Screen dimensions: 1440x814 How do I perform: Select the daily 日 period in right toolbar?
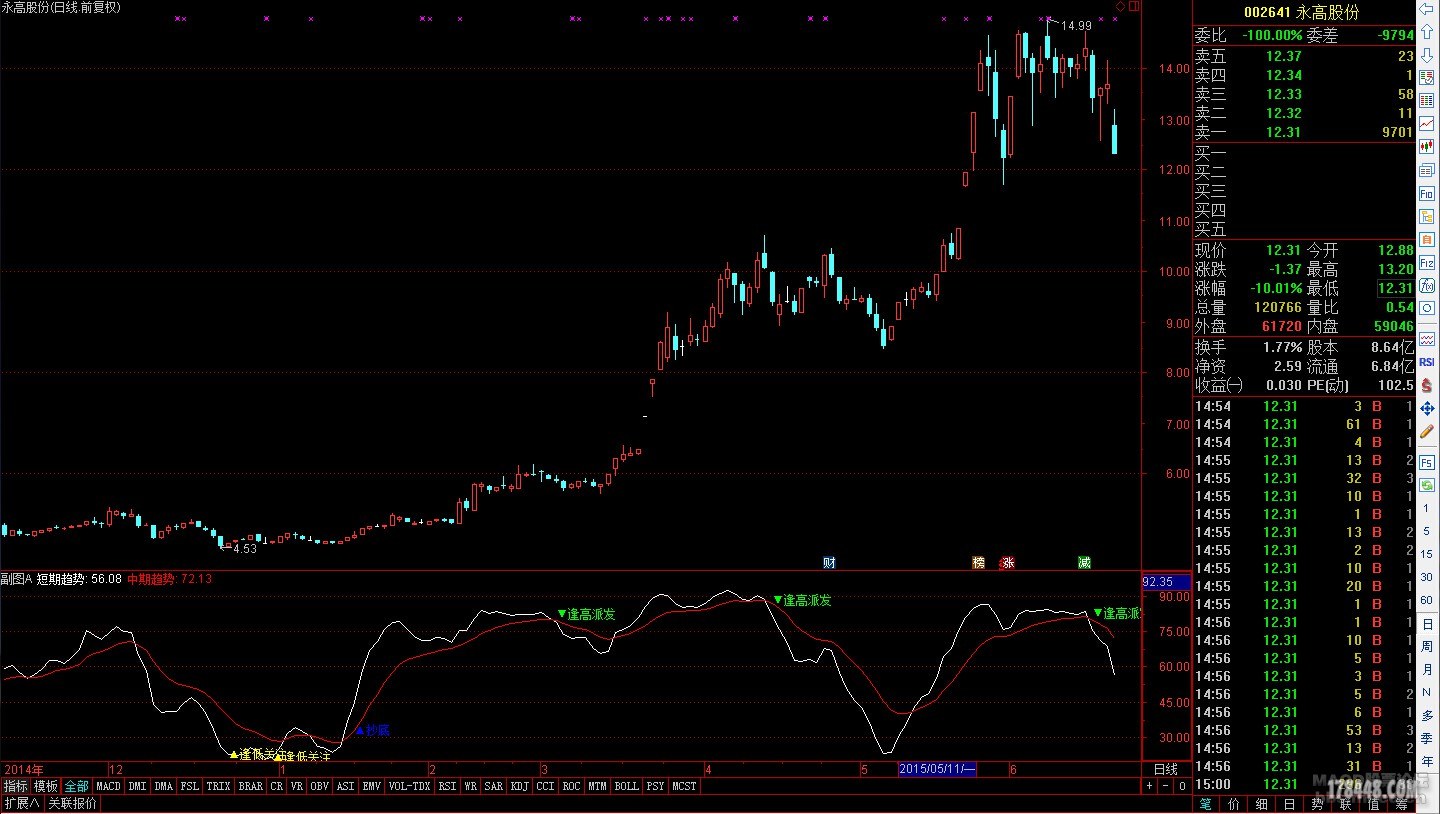click(x=1427, y=624)
